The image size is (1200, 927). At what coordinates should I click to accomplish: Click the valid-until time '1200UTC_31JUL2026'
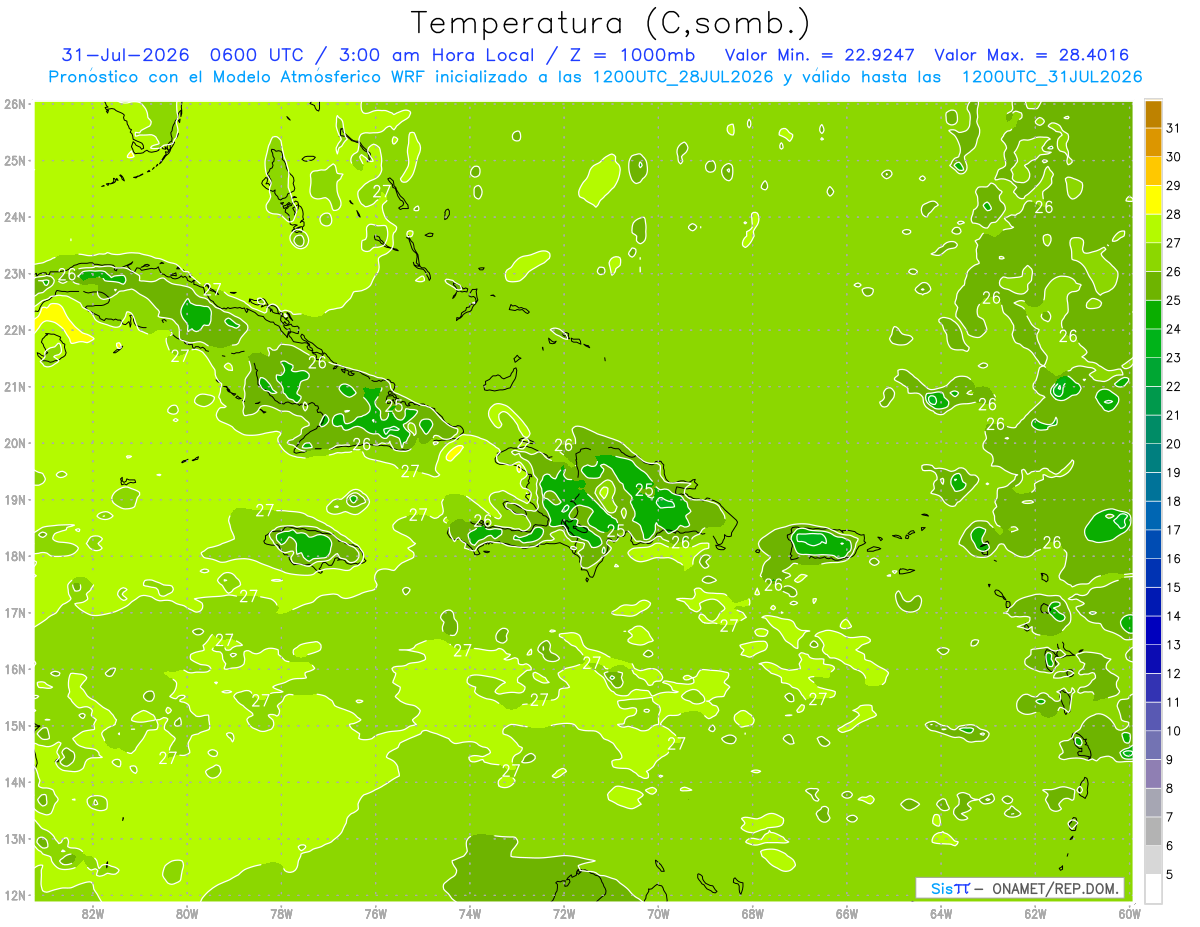coord(1052,77)
